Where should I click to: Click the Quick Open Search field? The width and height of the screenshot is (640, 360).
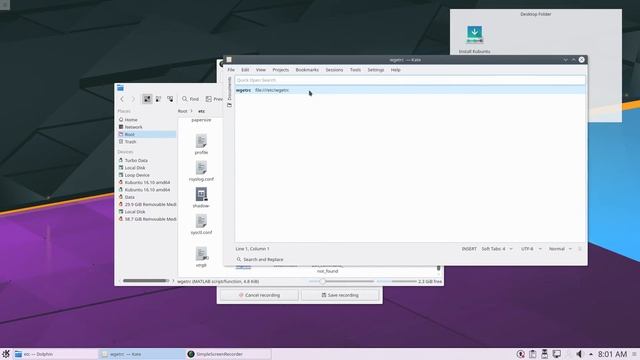click(410, 80)
